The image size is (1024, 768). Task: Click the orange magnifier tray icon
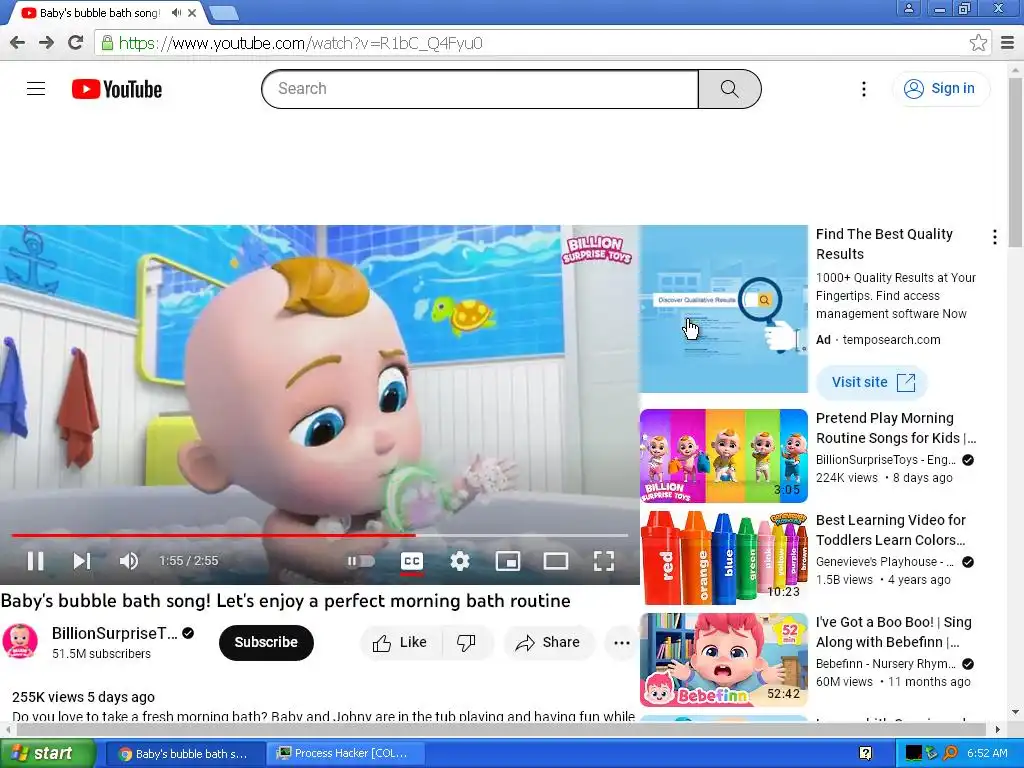point(950,753)
